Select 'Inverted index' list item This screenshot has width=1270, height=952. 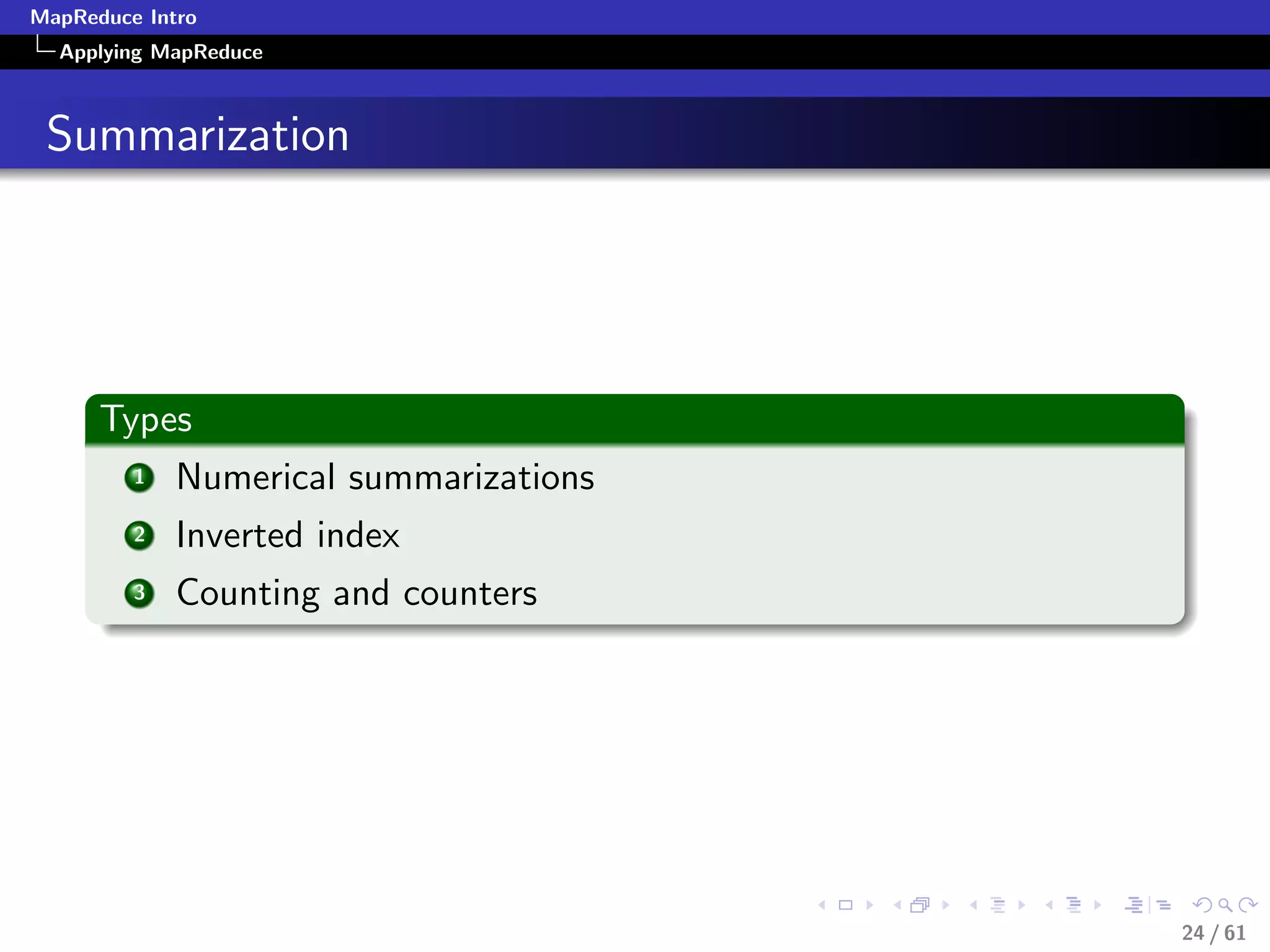pos(288,535)
